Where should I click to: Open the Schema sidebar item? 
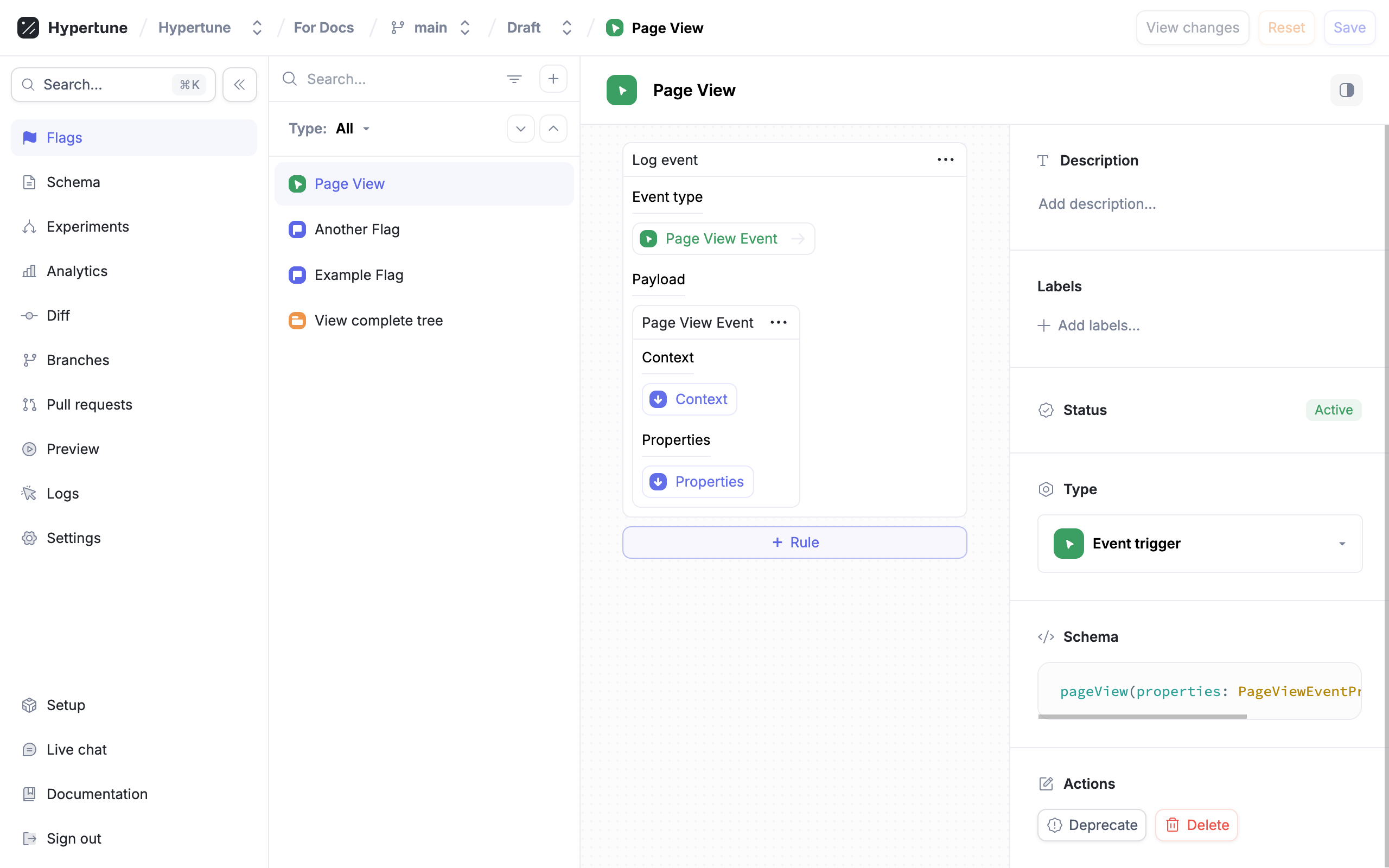[x=73, y=182]
